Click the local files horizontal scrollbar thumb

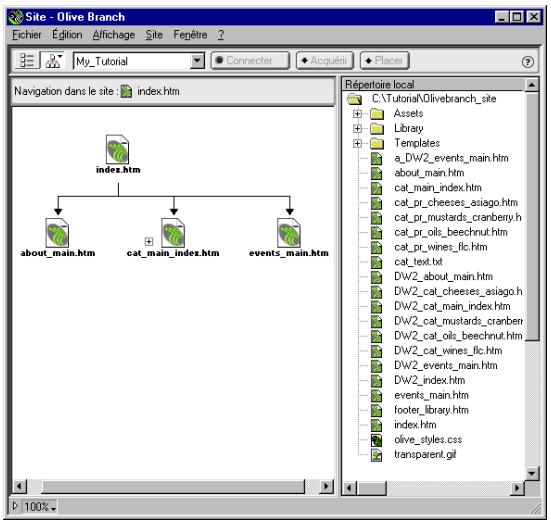pos(371,488)
